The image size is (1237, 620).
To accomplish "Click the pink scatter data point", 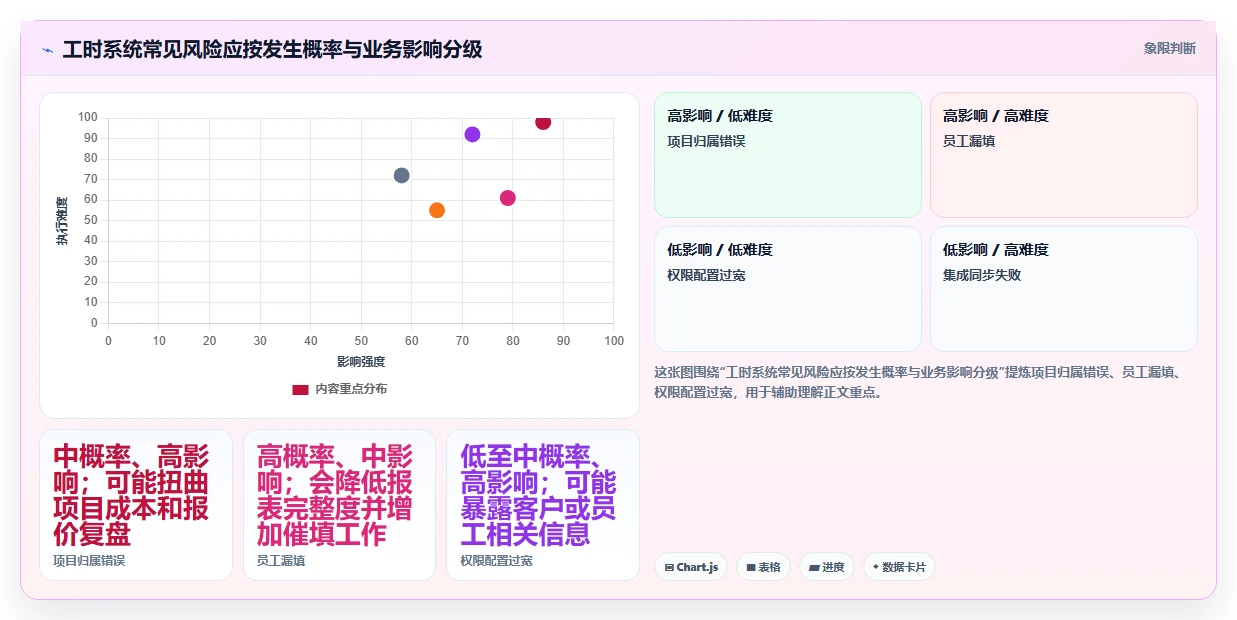I will (508, 198).
